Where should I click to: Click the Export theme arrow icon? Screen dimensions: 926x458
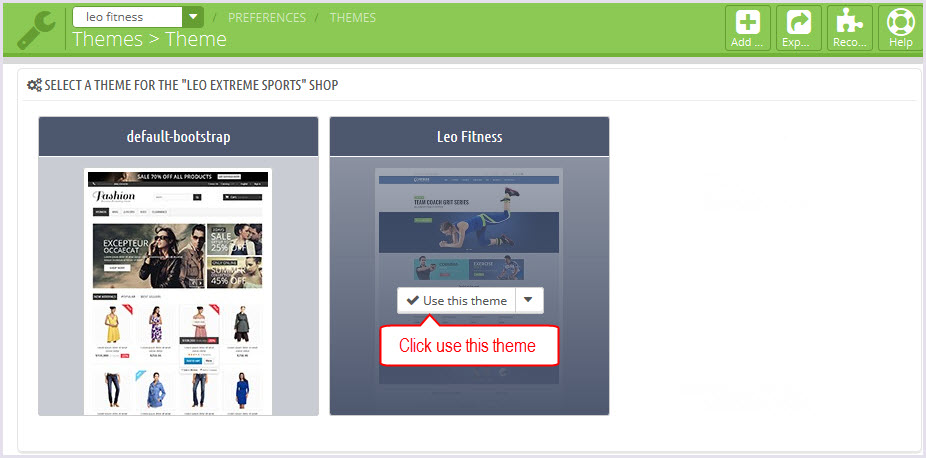coord(798,23)
